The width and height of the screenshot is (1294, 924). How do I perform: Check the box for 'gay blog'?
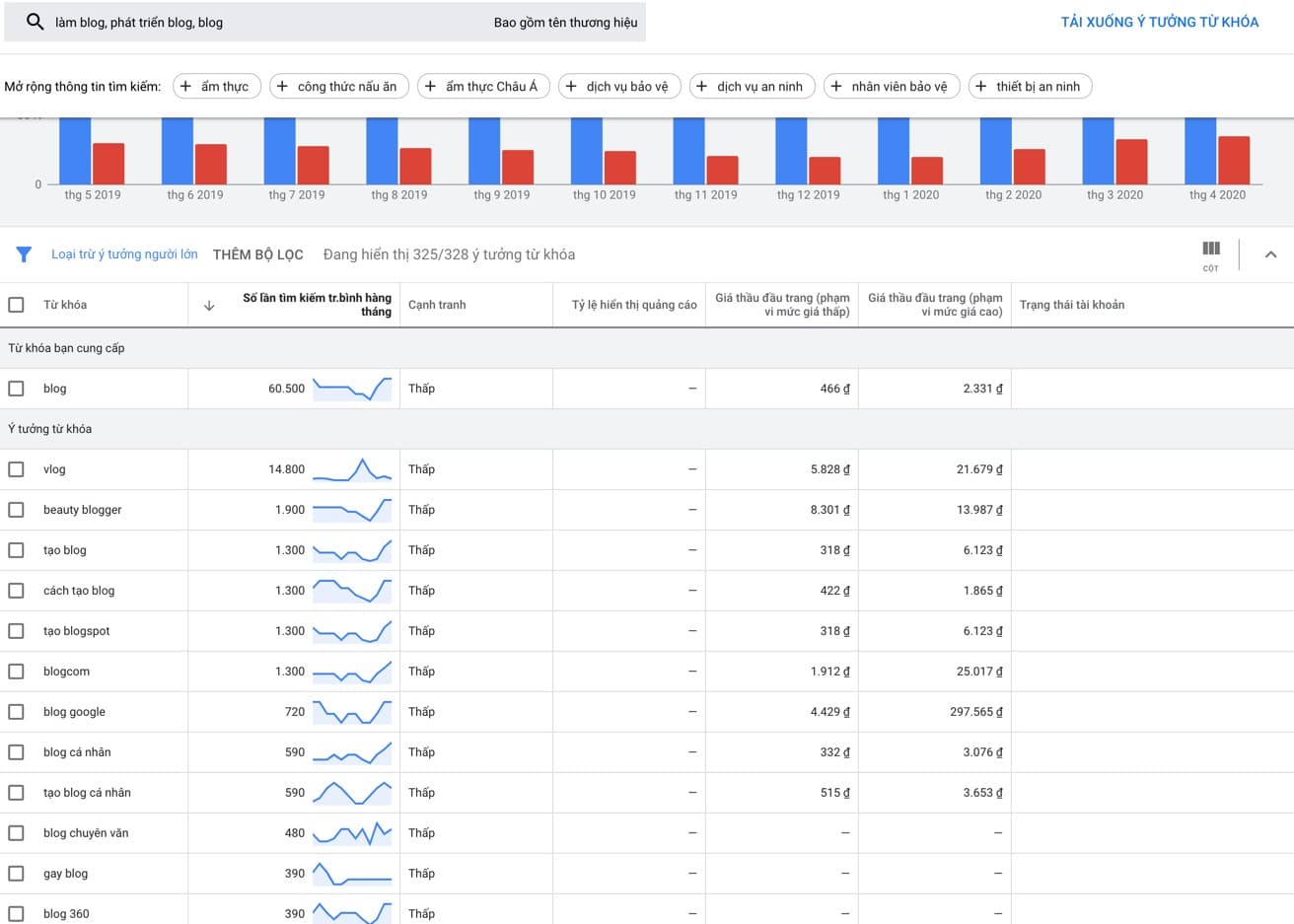click(16, 874)
